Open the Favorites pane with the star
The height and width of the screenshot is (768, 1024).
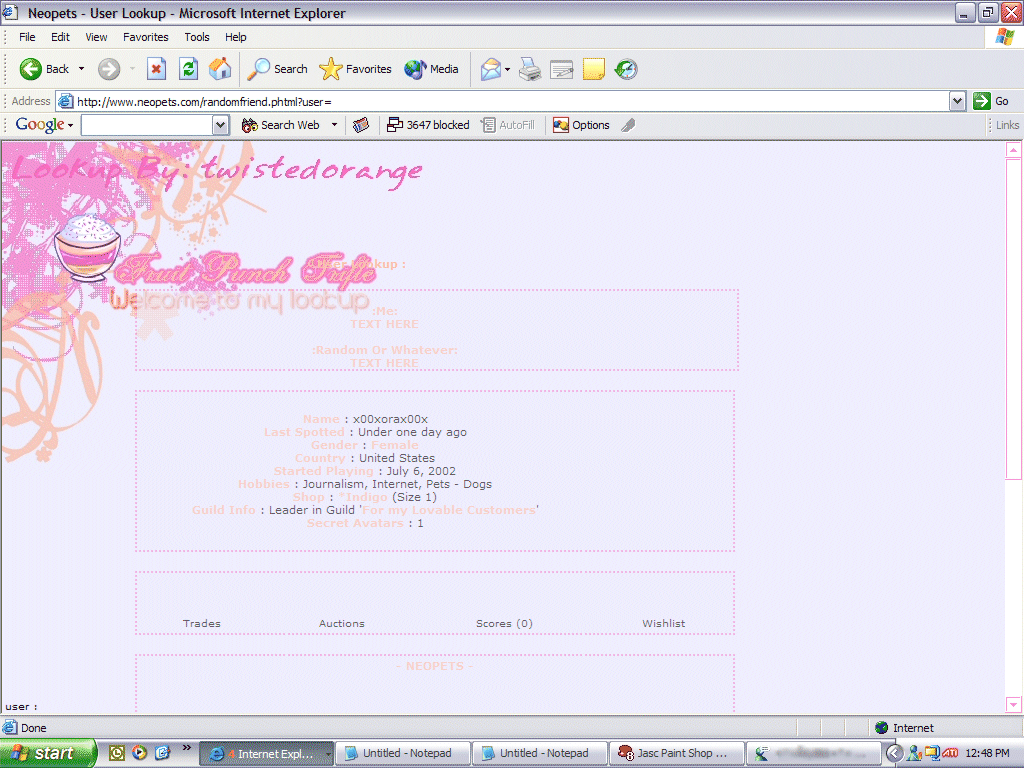pyautogui.click(x=355, y=69)
